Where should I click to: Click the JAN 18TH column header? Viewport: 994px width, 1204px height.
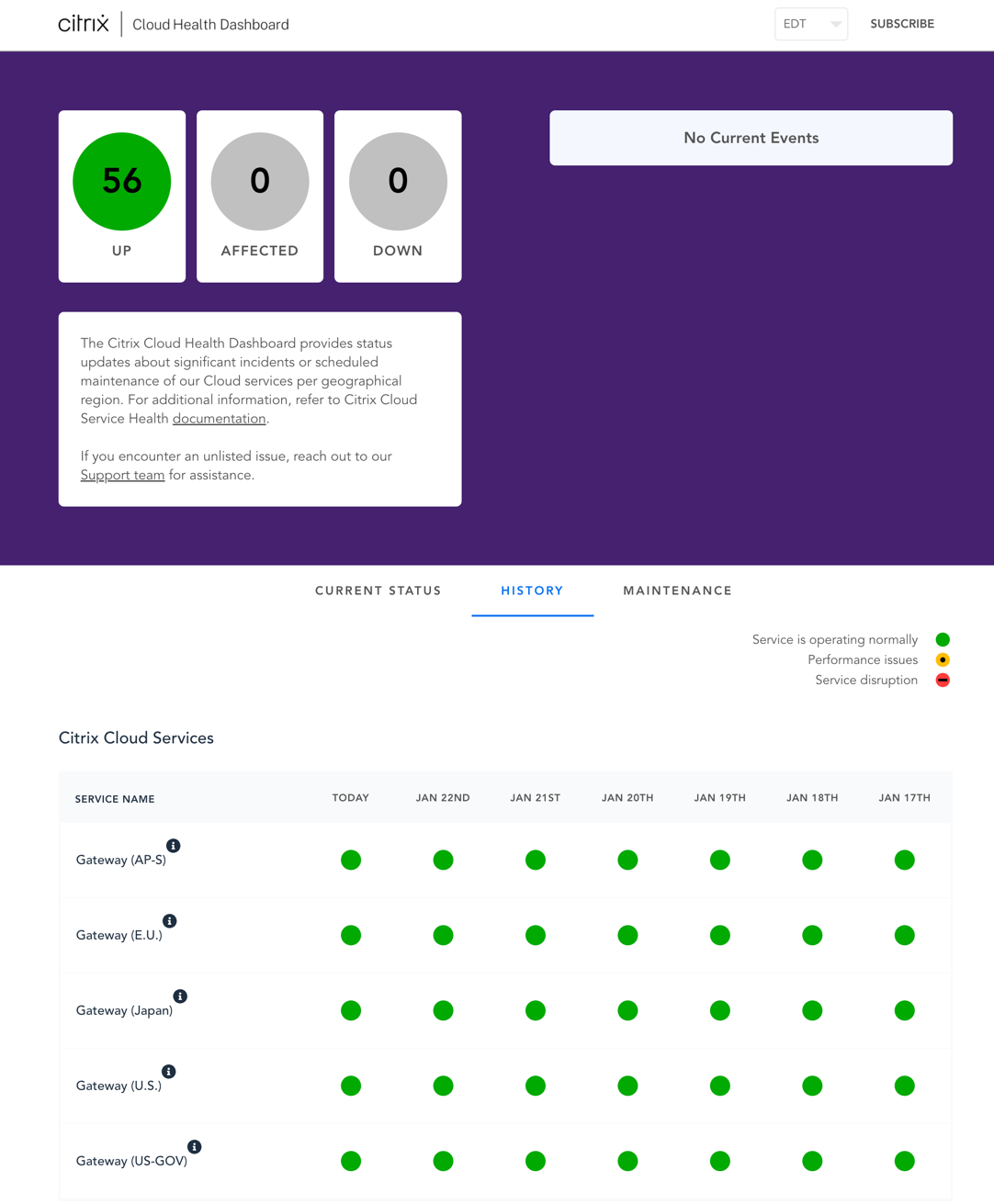click(812, 798)
